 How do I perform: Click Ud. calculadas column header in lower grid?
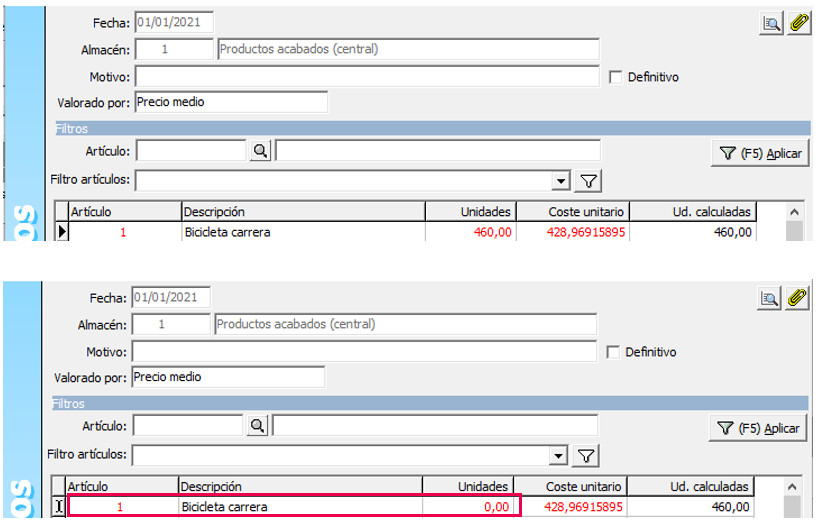(690, 487)
